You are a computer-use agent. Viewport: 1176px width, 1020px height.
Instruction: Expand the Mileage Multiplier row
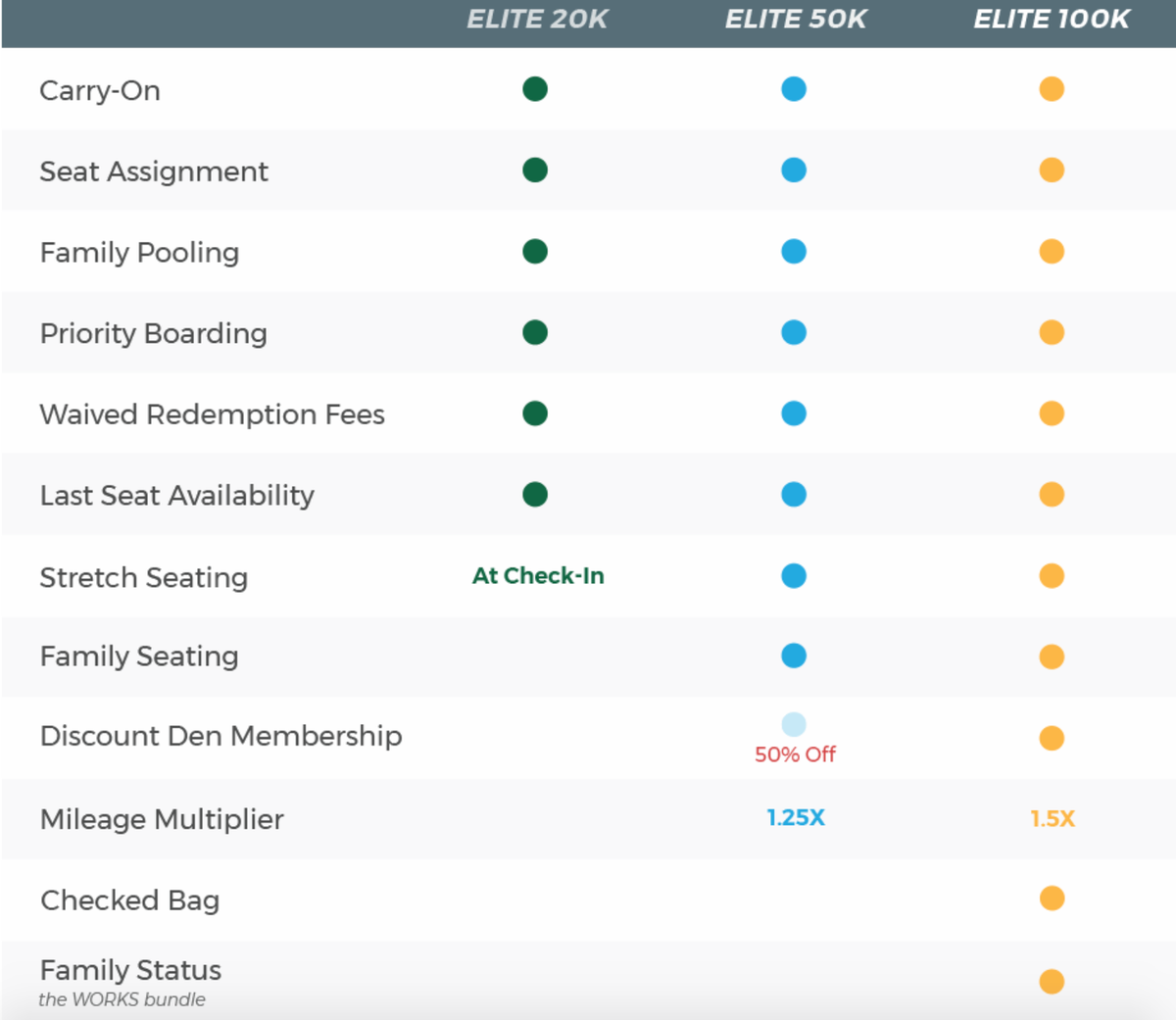(x=161, y=819)
